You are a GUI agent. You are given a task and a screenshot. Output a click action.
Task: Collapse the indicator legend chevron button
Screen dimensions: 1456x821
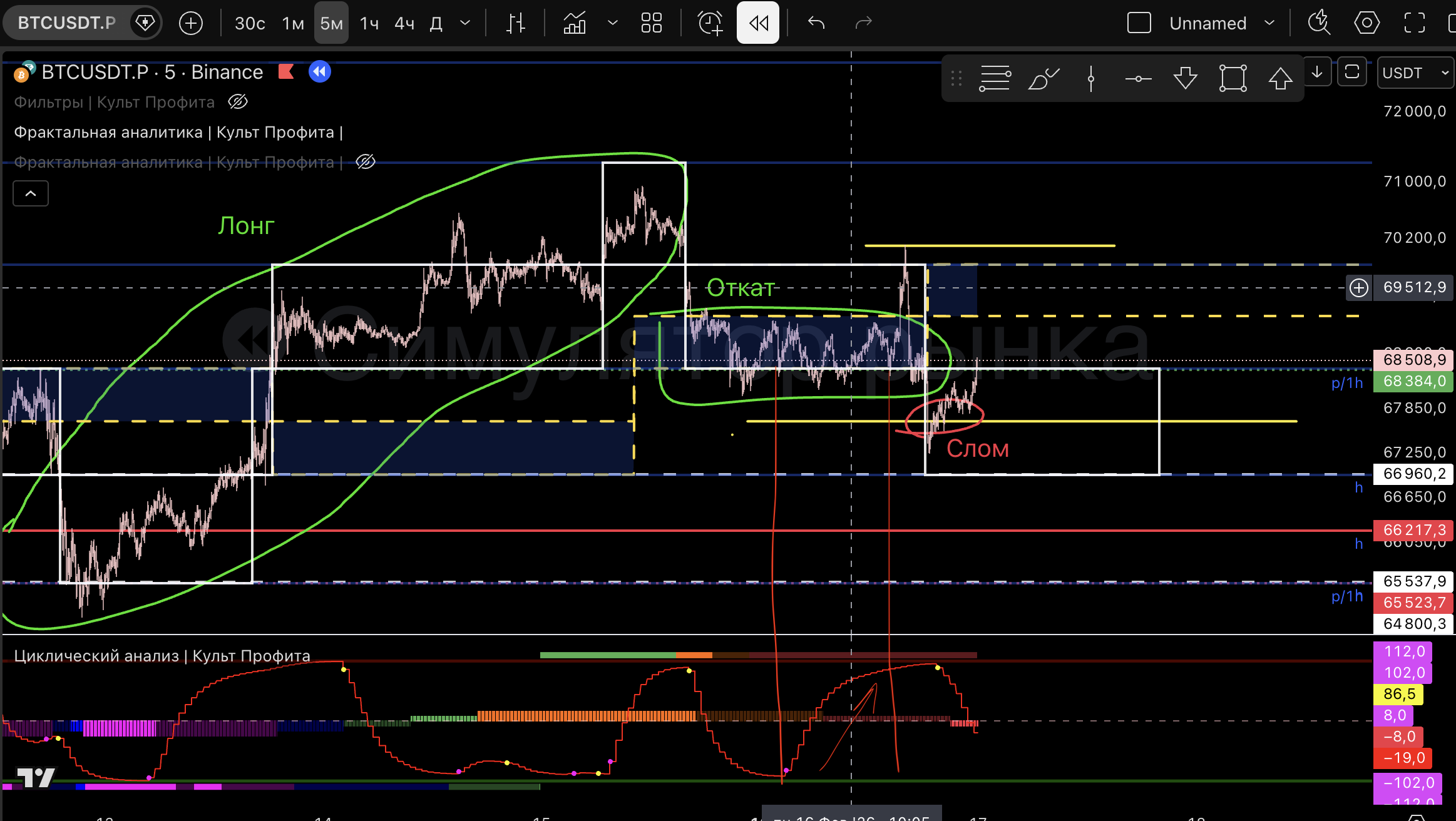tap(31, 193)
